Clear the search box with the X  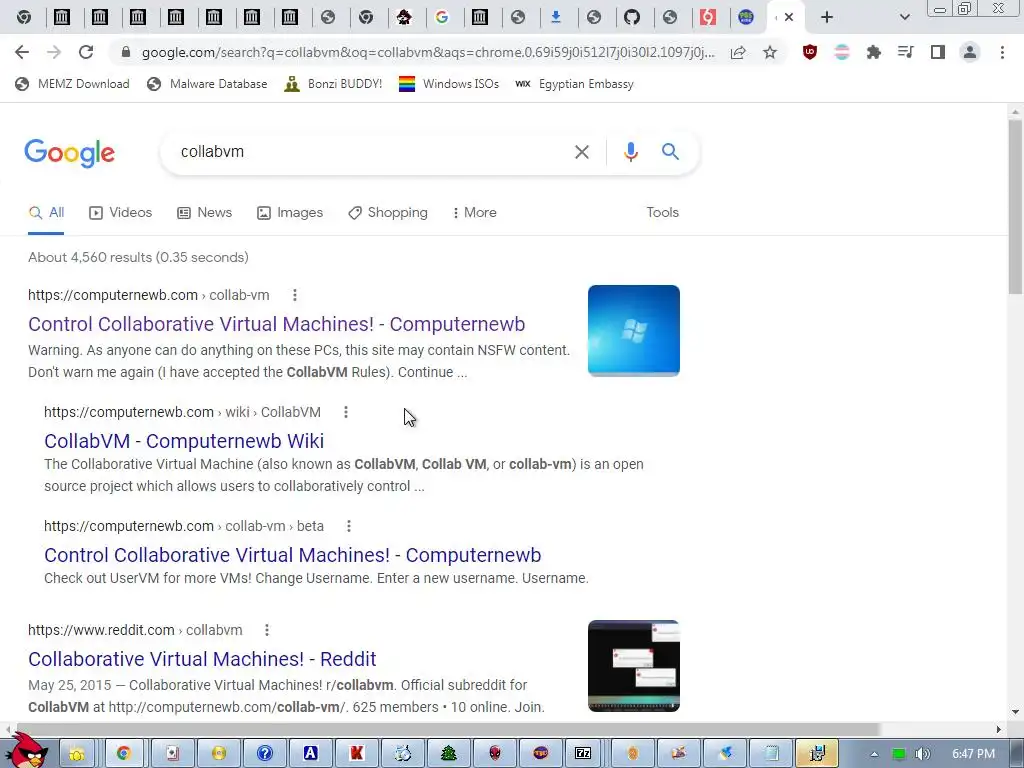point(581,152)
